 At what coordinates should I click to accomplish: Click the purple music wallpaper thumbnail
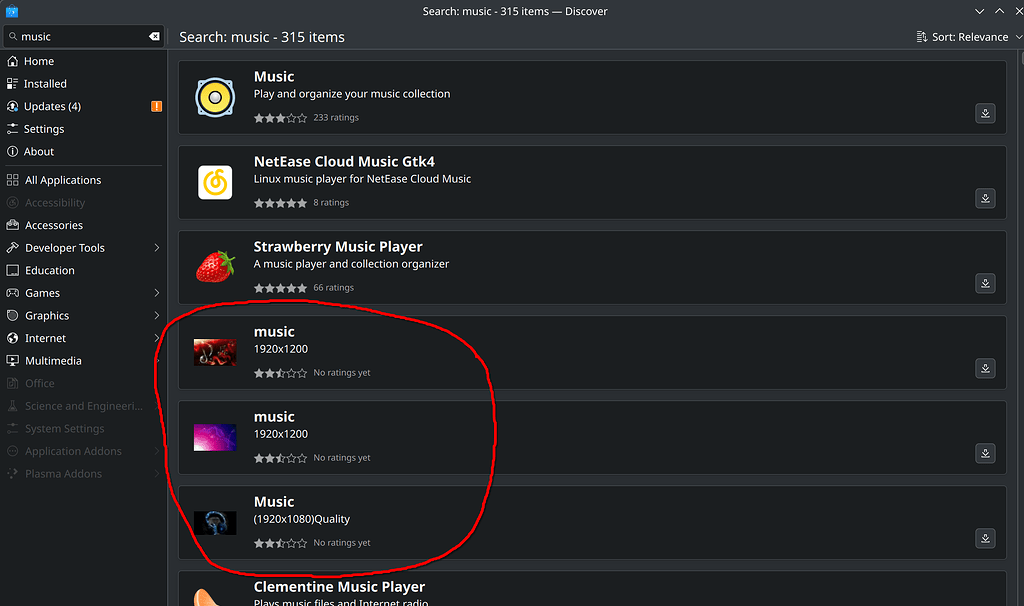[x=215, y=437]
